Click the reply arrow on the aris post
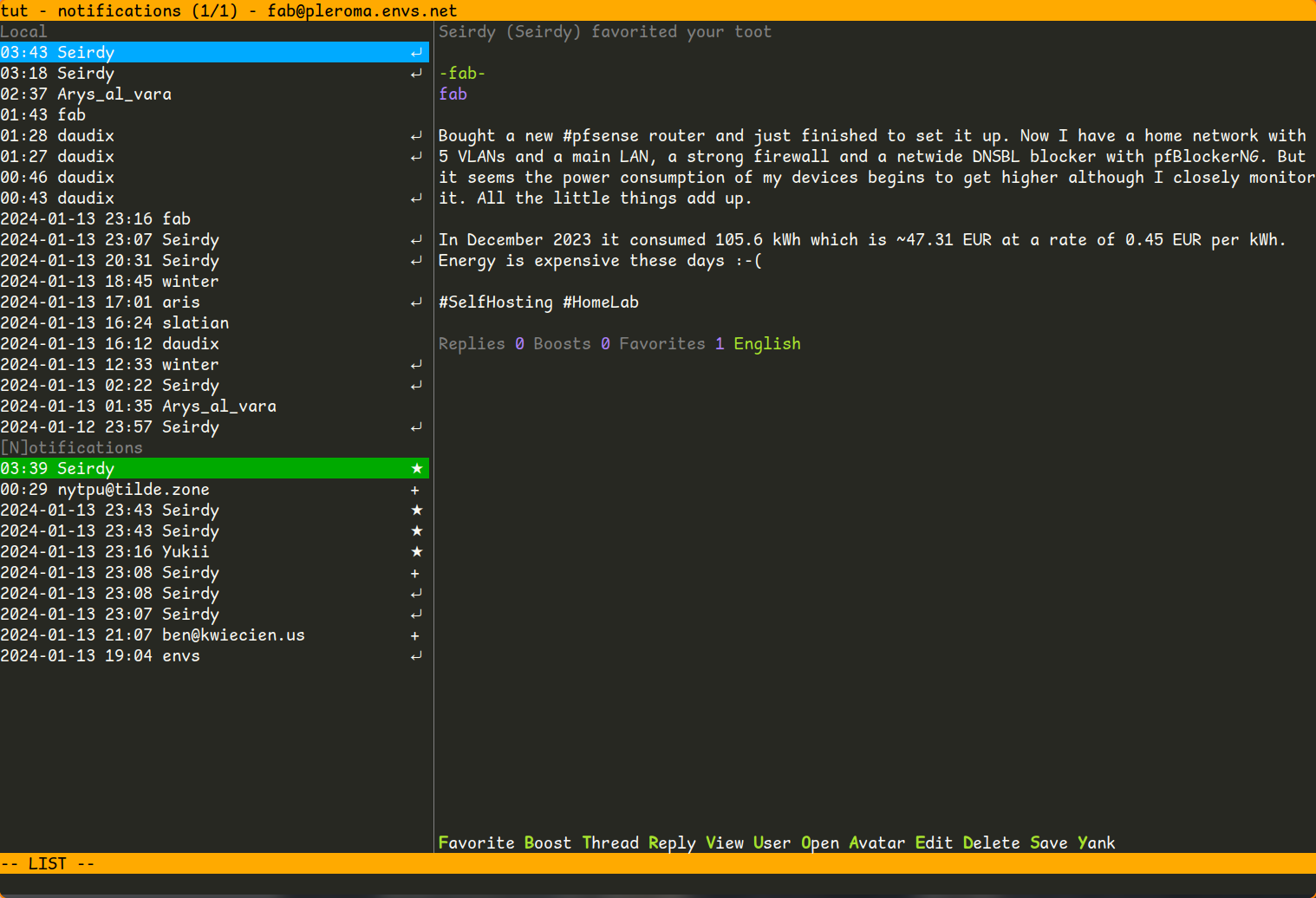1316x898 pixels. pos(416,303)
